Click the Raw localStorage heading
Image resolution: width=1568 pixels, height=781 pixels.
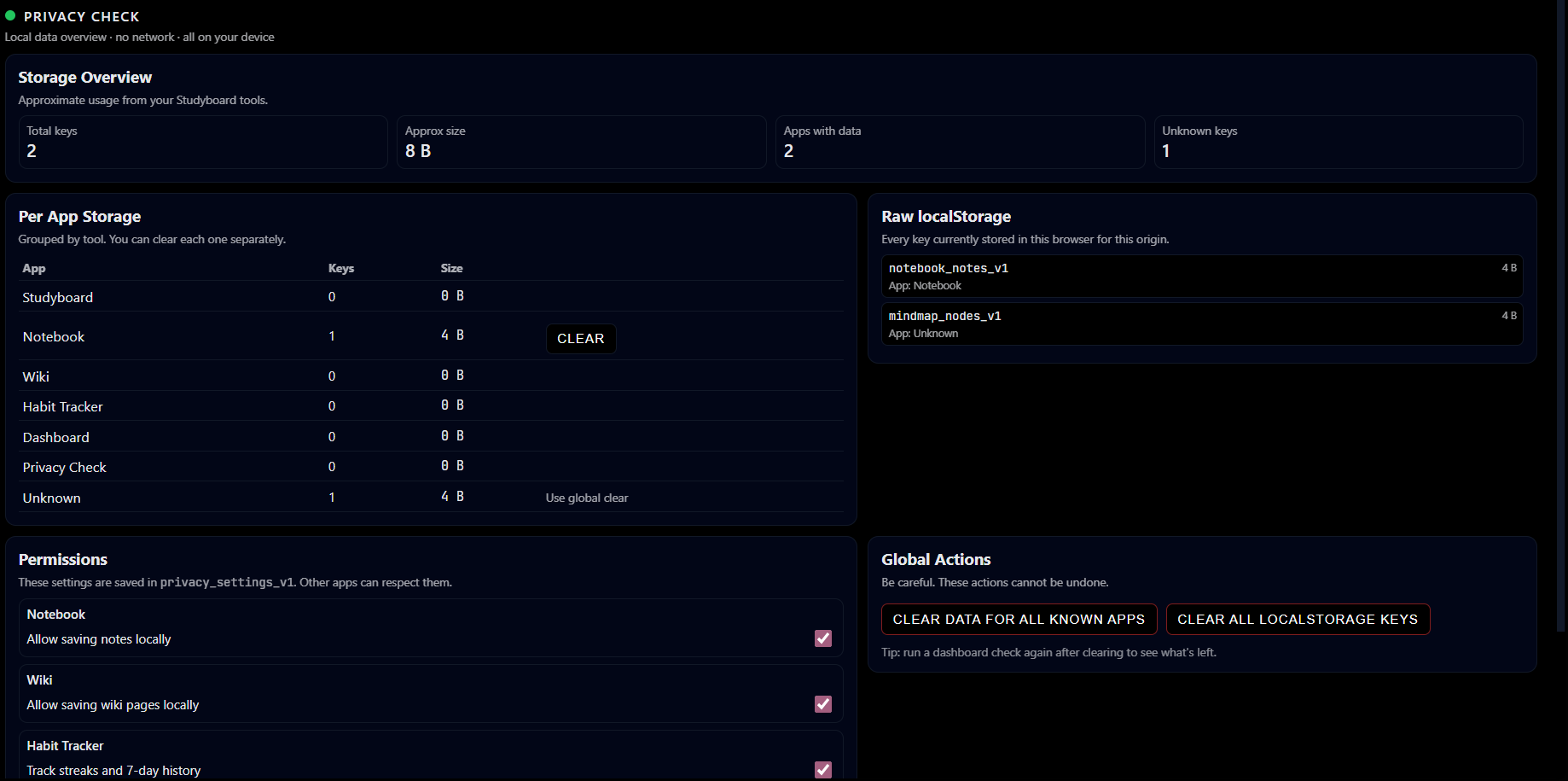(x=946, y=217)
